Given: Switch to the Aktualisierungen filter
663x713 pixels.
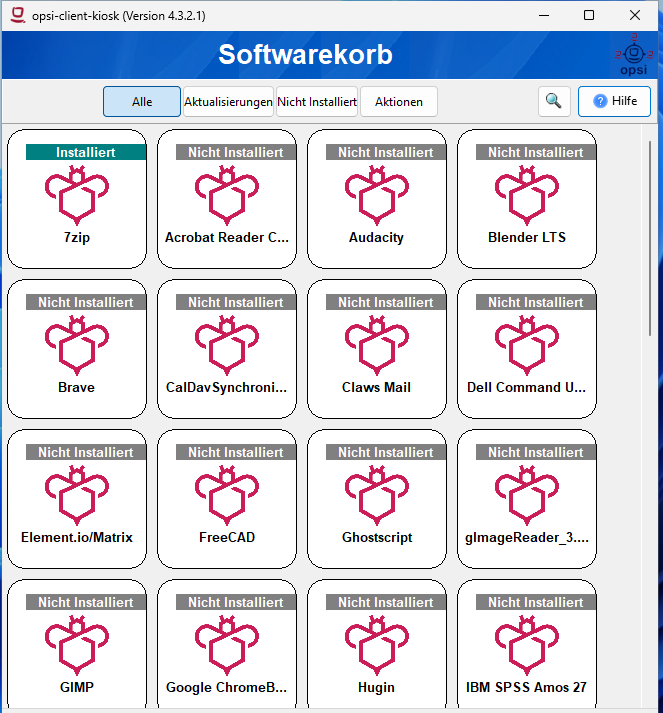Looking at the screenshot, I should 228,101.
